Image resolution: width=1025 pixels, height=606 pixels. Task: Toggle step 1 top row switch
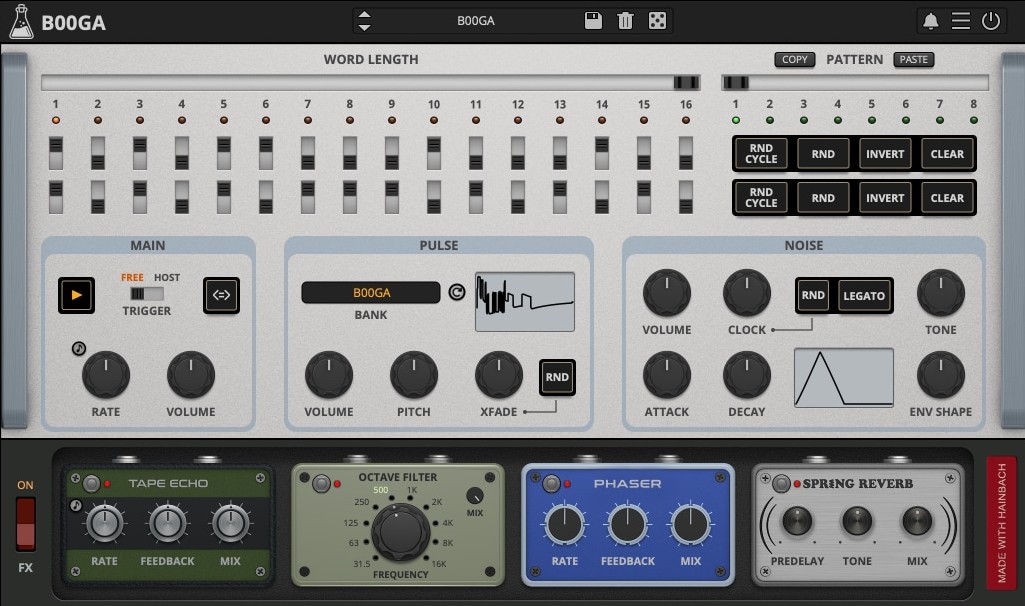click(x=56, y=153)
